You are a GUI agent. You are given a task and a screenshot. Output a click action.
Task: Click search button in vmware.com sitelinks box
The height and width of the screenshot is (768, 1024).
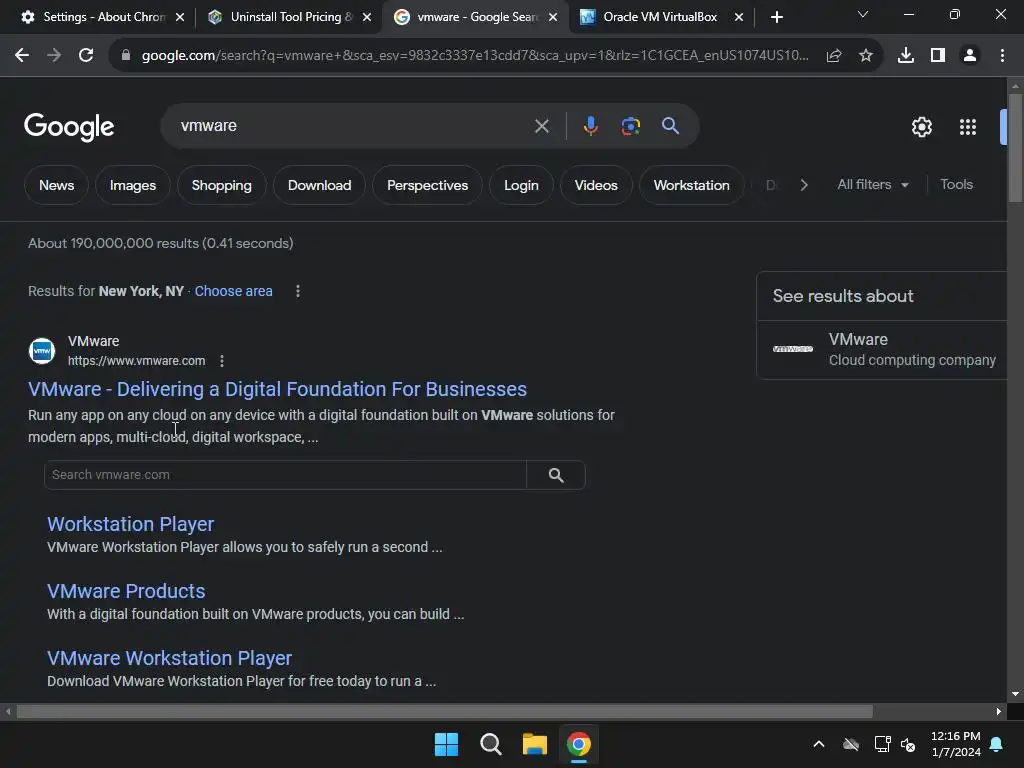pos(556,475)
